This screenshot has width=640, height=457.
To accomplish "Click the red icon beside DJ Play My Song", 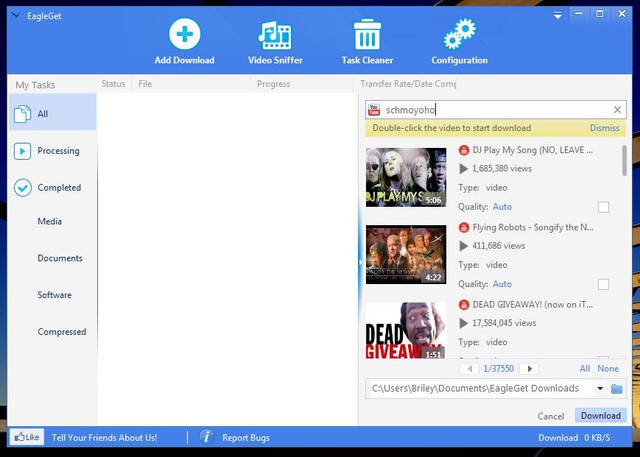I will click(464, 150).
